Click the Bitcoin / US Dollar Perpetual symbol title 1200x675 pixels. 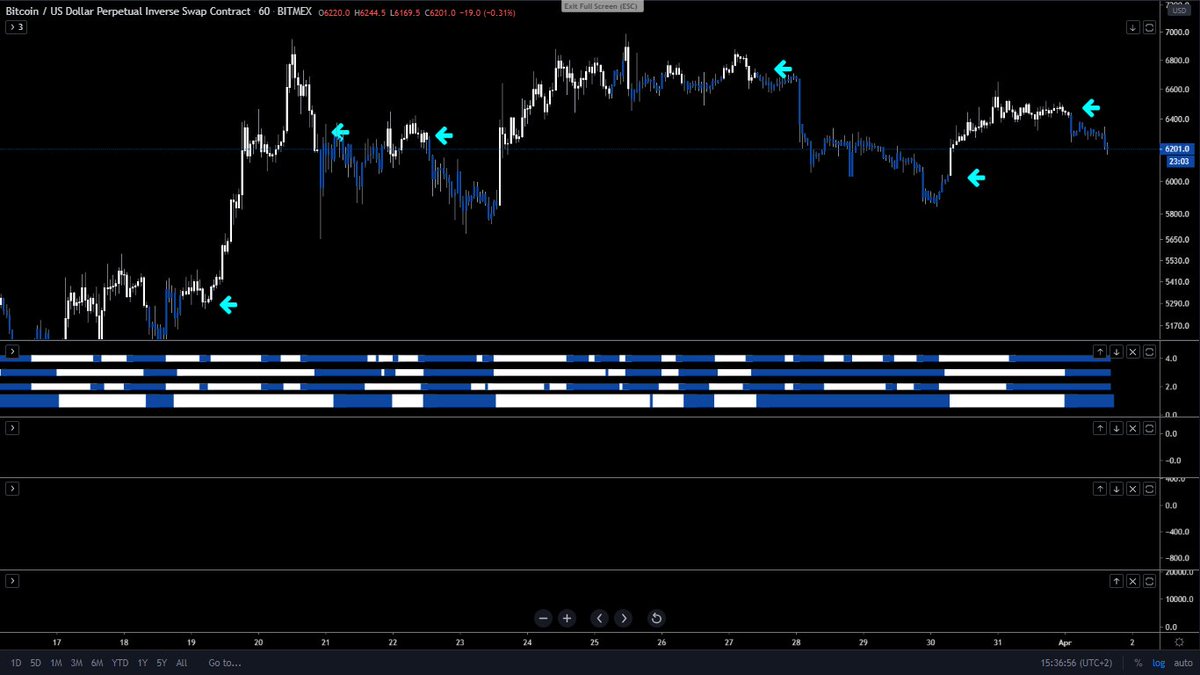coord(128,10)
